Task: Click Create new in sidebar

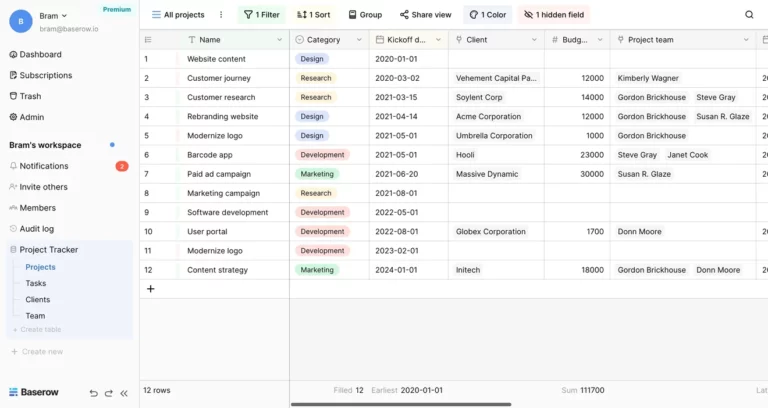Action: (x=42, y=351)
